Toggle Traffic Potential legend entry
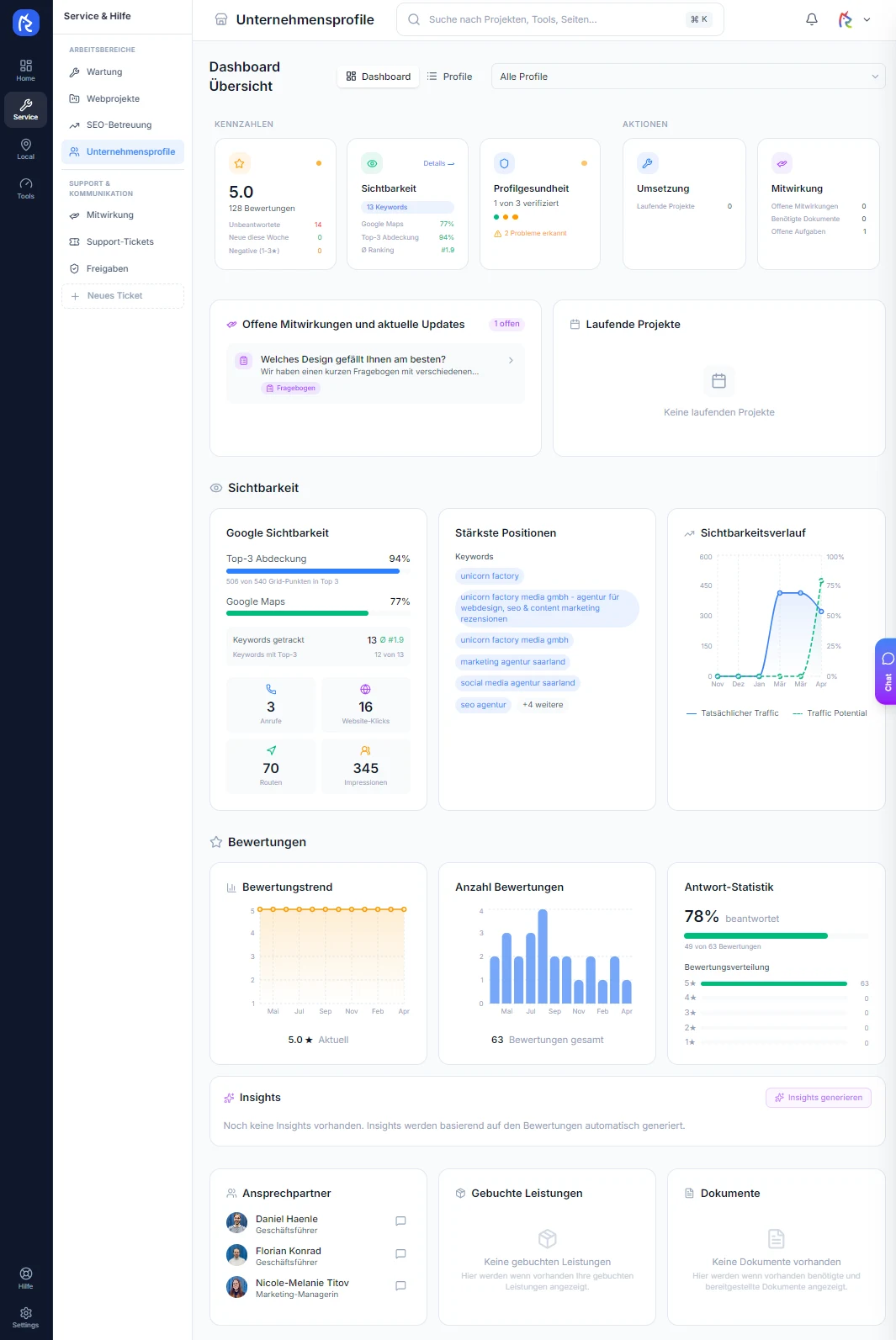Screen dimensions: 896x1340 tap(830, 713)
